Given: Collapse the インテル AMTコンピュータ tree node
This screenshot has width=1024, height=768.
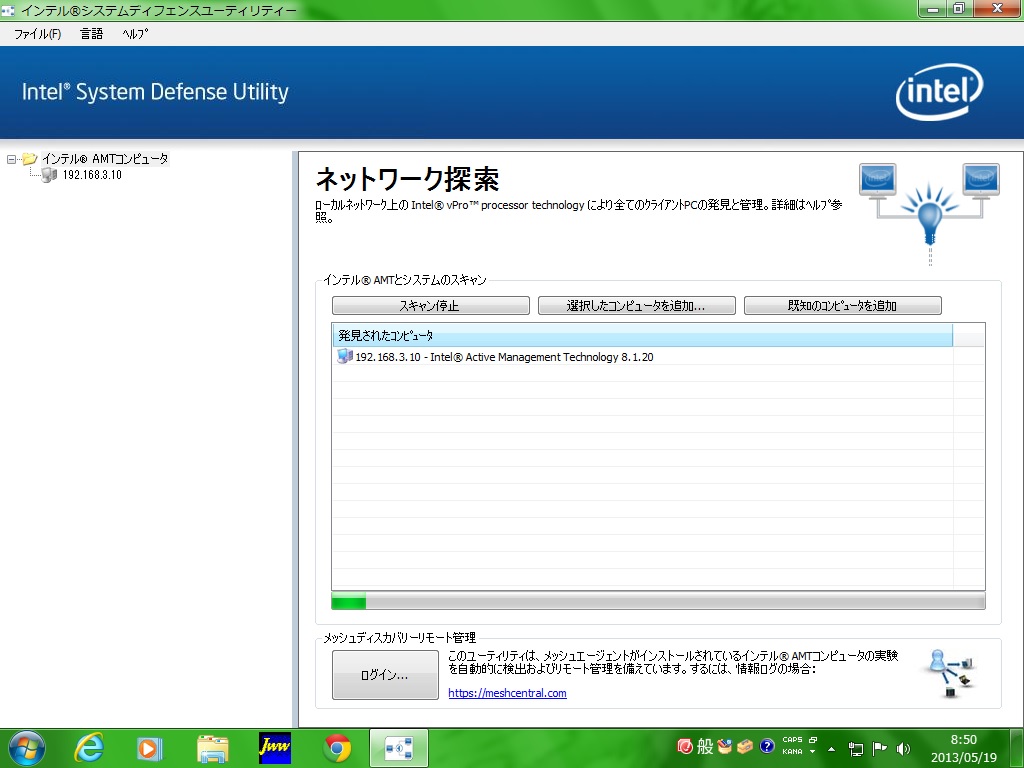Looking at the screenshot, I should tap(11, 159).
